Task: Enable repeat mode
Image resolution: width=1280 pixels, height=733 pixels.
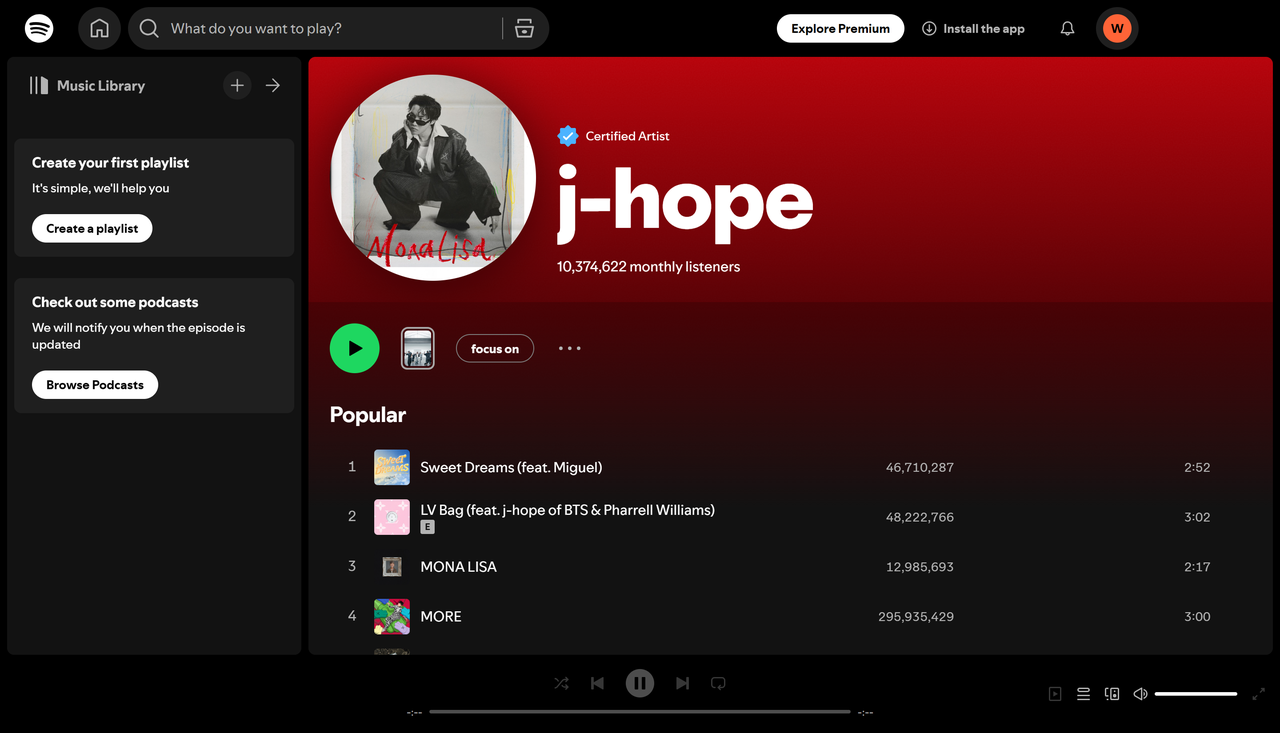Action: point(718,683)
